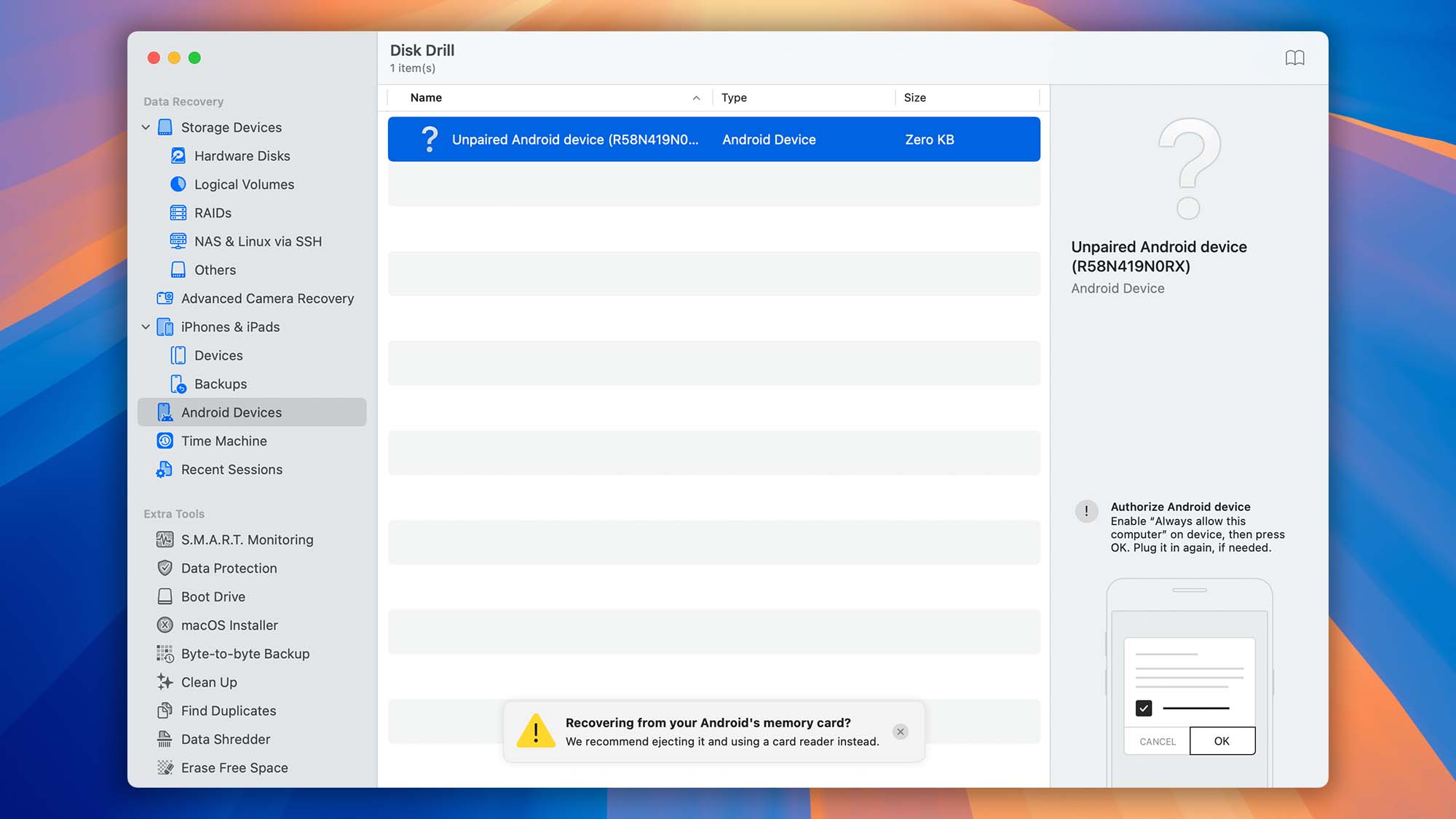Image resolution: width=1456 pixels, height=819 pixels.
Task: Click the yellow warning triangle in the notification
Action: tap(536, 731)
